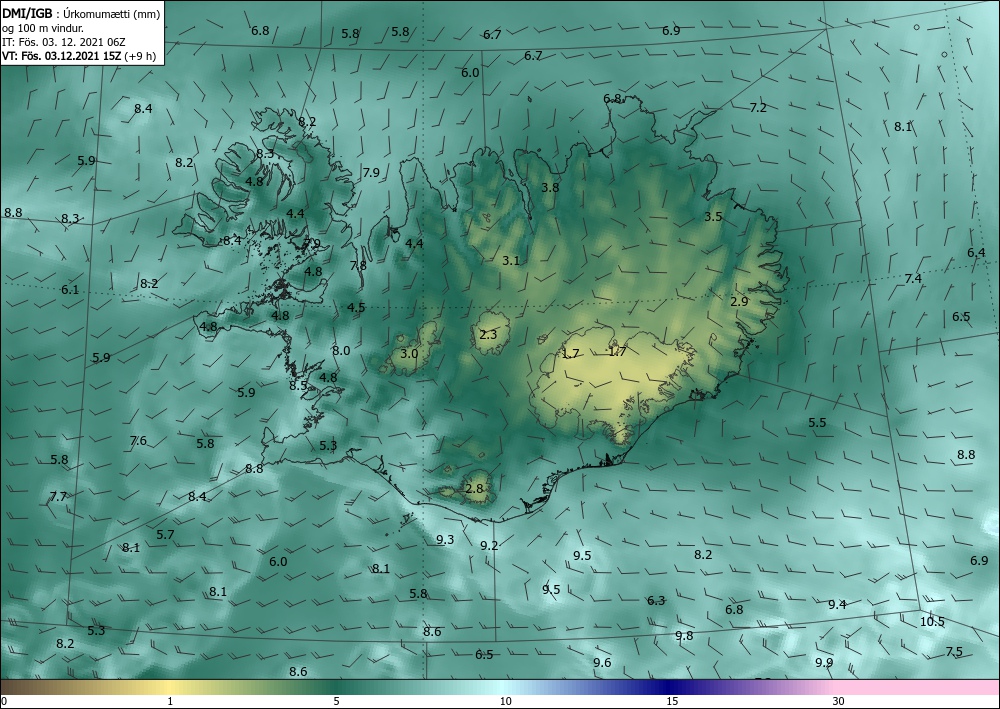Select the 2.9 value label

pos(739,302)
